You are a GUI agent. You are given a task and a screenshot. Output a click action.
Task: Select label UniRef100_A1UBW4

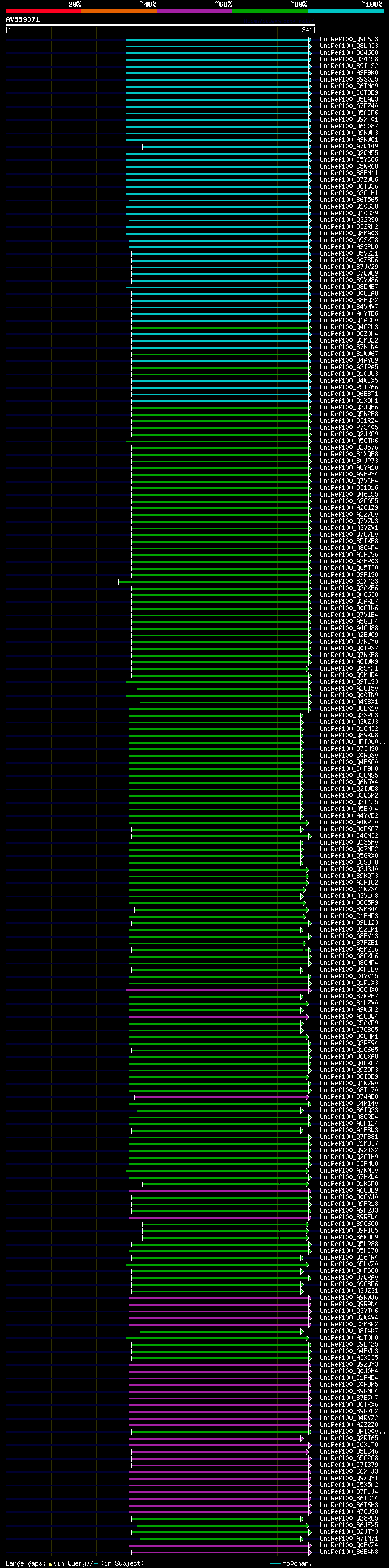(349, 1017)
